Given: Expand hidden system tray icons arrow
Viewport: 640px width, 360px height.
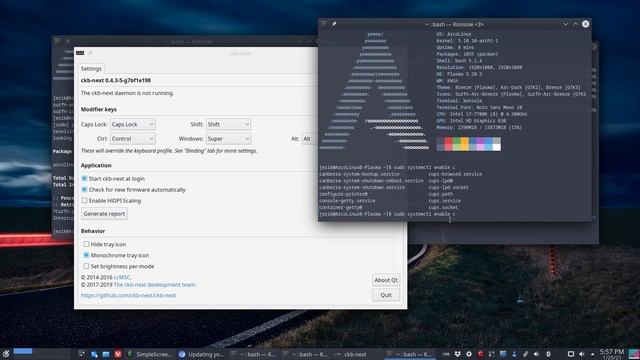Looking at the screenshot, I should (x=592, y=354).
